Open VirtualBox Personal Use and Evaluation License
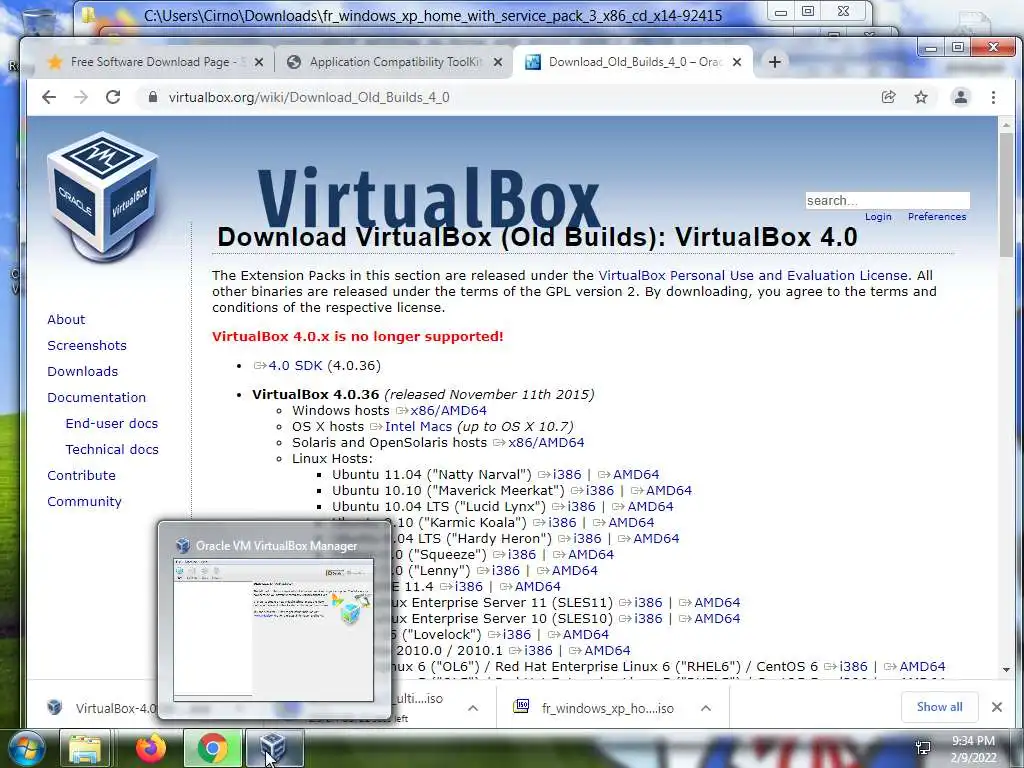The image size is (1024, 768). point(753,276)
